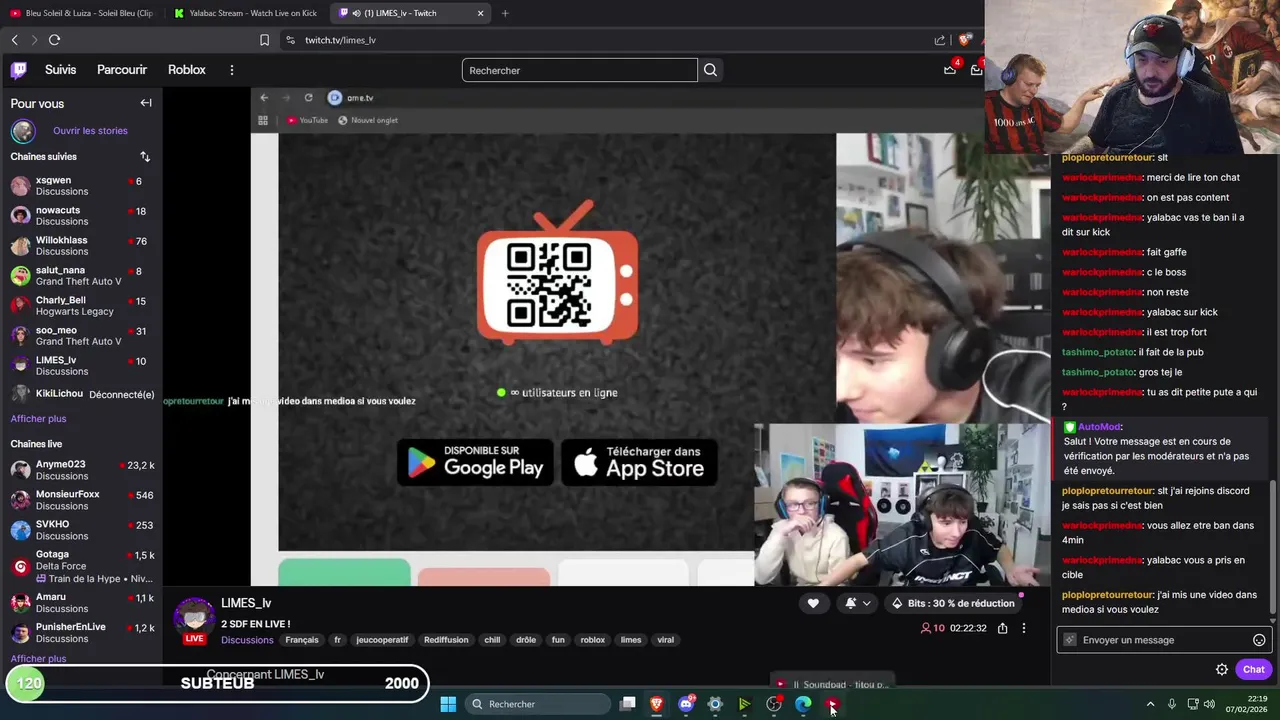Expand notification options next to bell

point(866,603)
